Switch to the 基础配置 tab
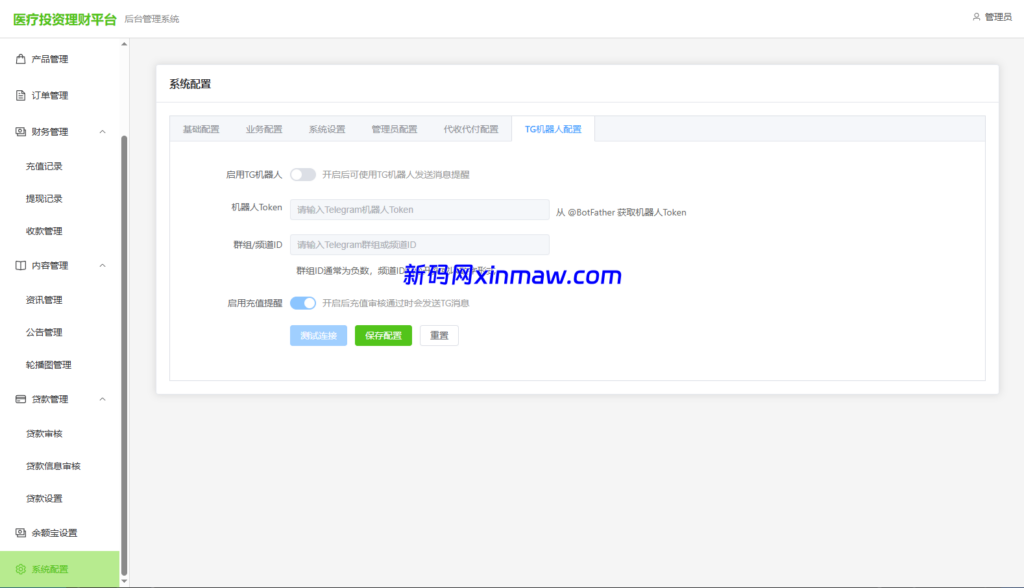The image size is (1024, 588). (201, 129)
